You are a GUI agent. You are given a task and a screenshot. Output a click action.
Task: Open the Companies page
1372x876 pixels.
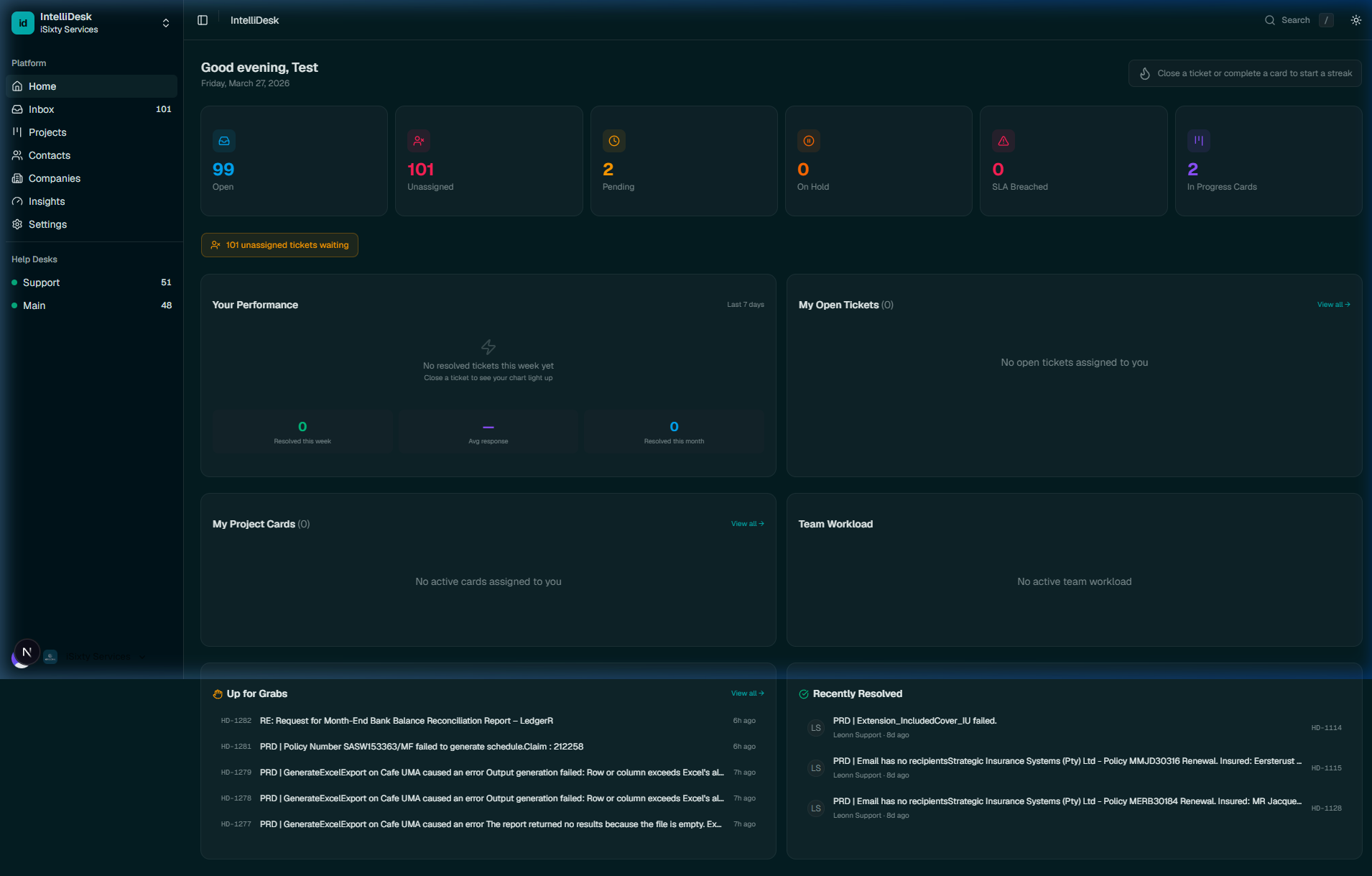click(x=54, y=178)
